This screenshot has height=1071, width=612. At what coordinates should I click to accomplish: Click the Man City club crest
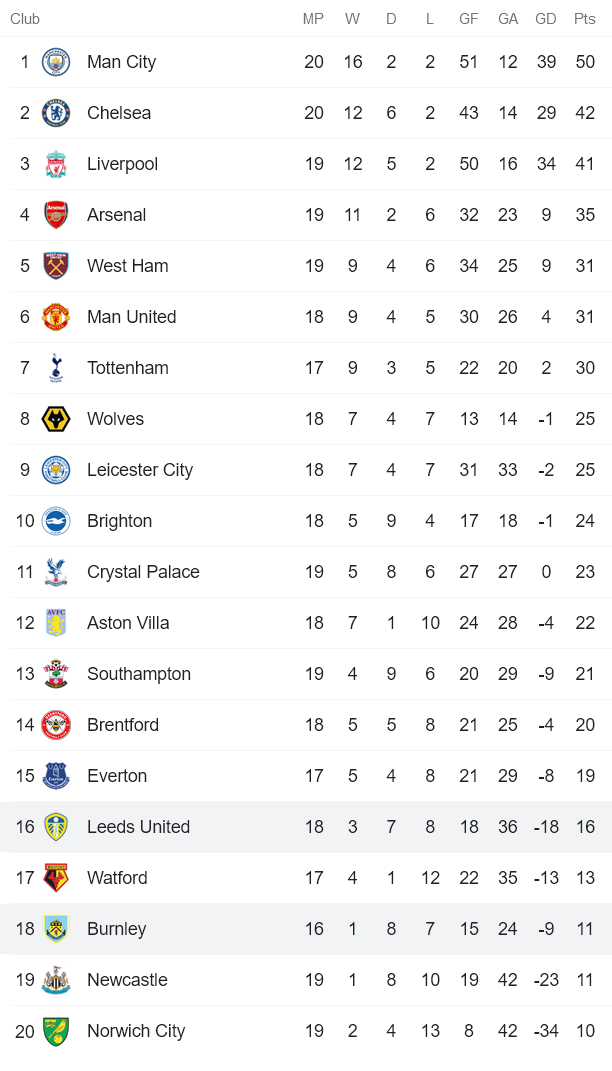pos(56,62)
